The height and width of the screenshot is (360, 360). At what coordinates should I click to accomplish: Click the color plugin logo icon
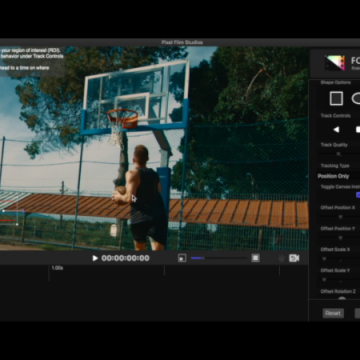pos(335,63)
